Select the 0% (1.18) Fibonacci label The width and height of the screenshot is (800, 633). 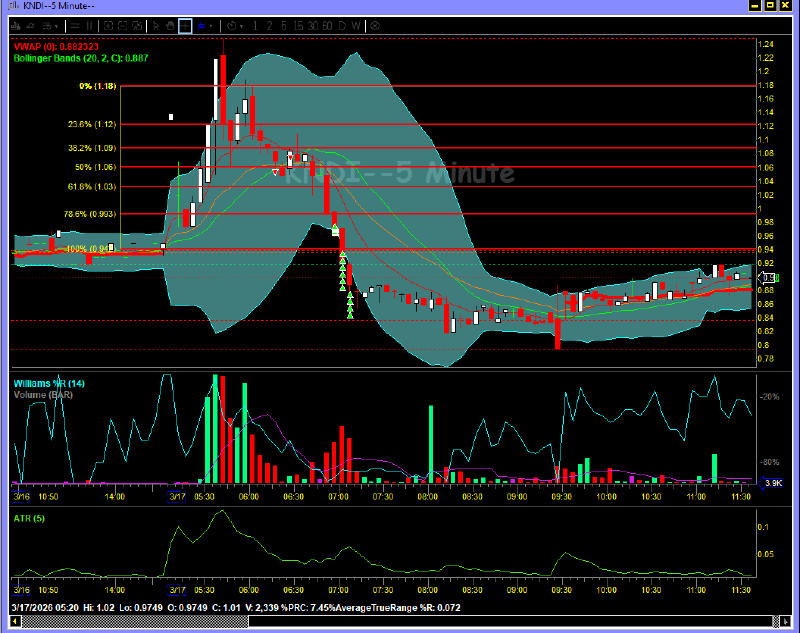point(97,86)
